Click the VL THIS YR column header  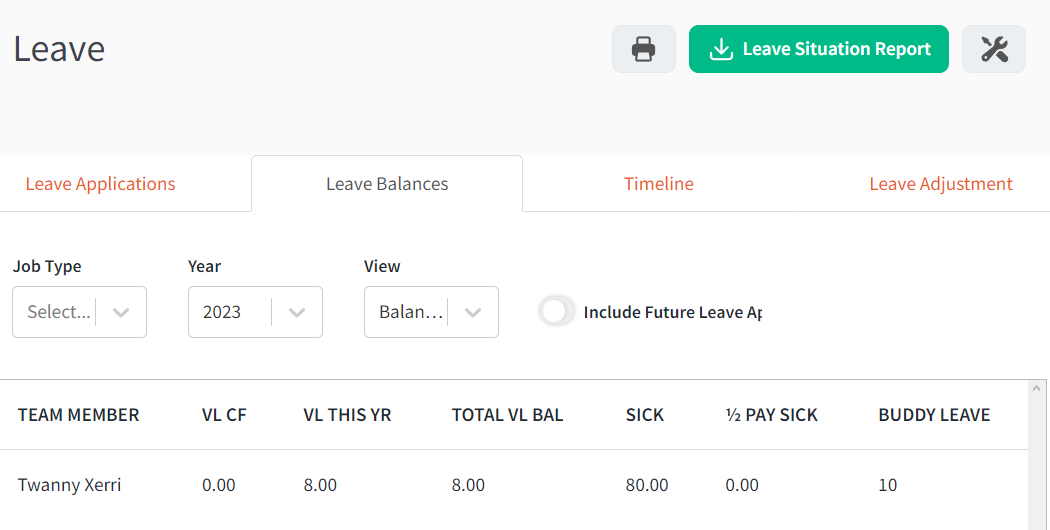point(347,415)
